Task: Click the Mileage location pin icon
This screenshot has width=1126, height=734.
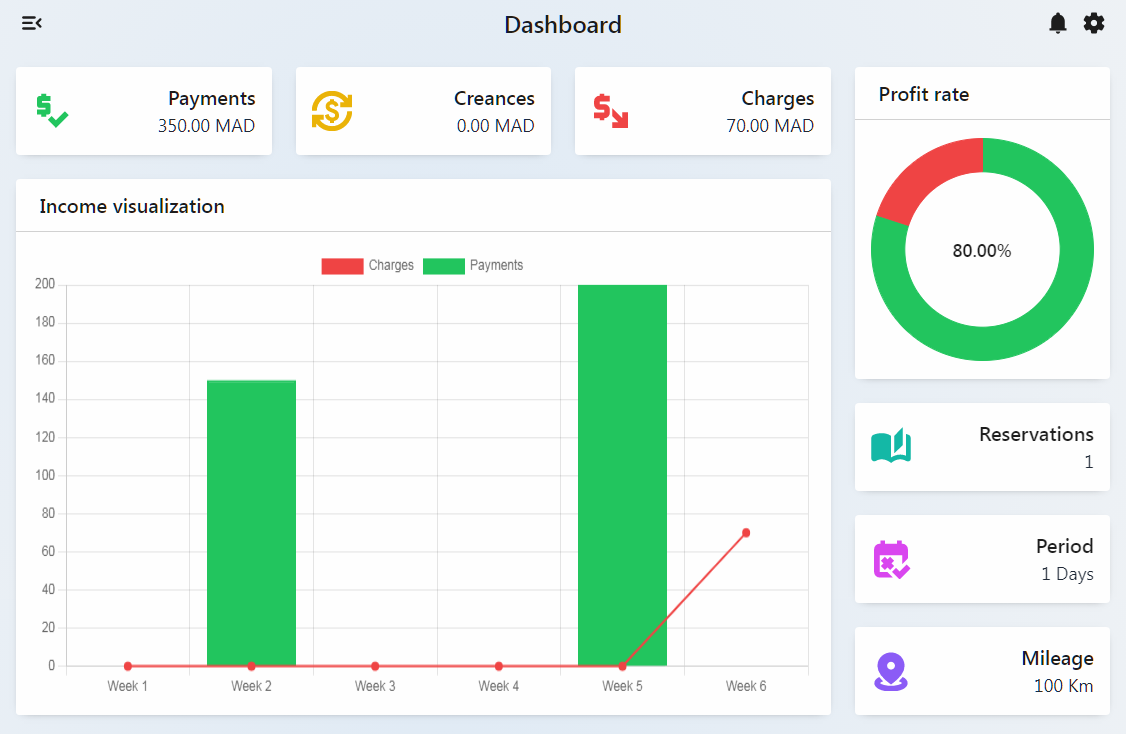Action: point(890,671)
